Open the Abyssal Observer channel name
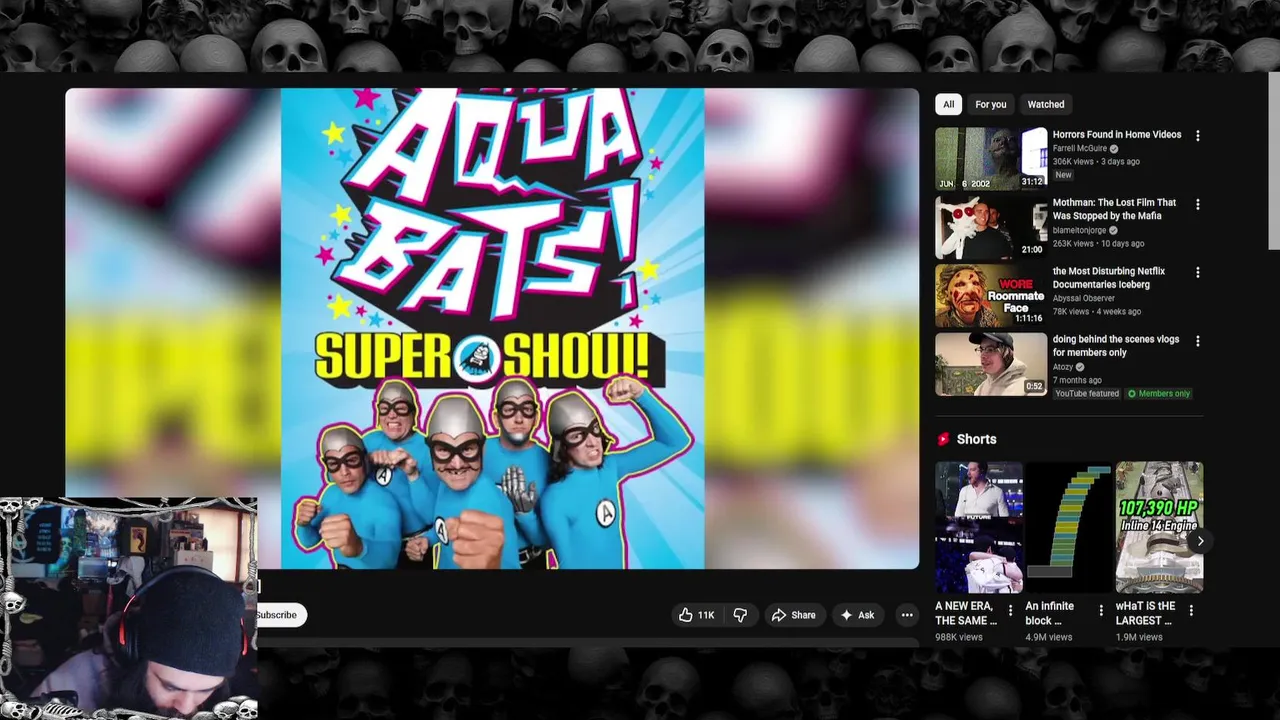This screenshot has height=720, width=1280. 1083,298
